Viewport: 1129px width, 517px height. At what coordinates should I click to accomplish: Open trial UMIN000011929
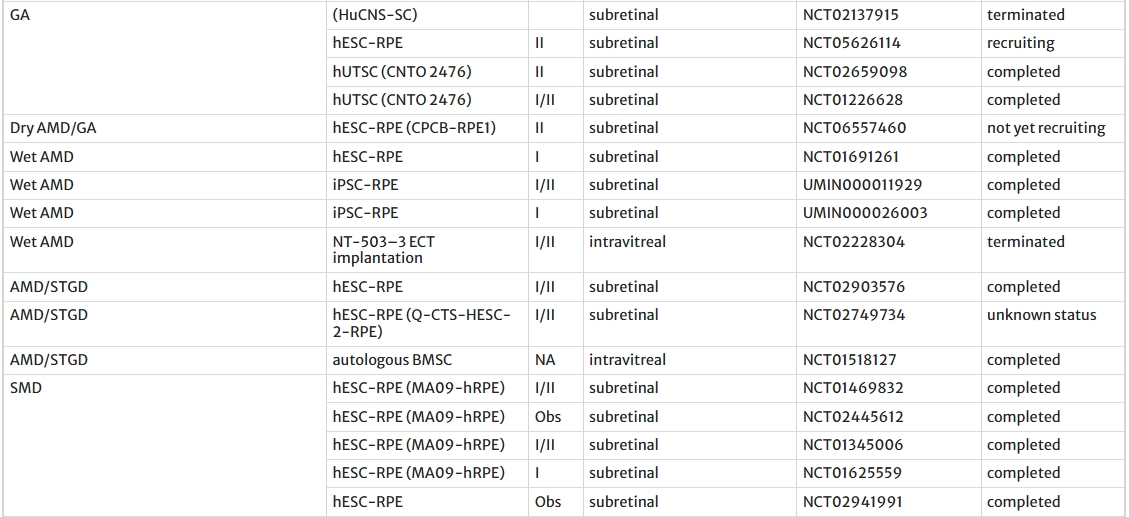tap(862, 185)
